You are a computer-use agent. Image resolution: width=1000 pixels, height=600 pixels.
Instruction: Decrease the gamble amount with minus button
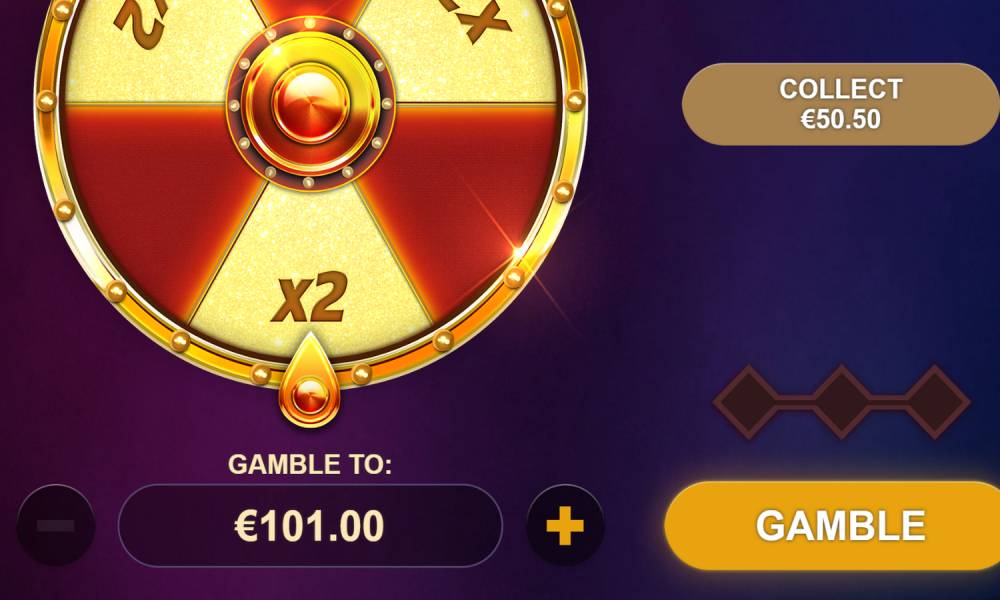56,525
